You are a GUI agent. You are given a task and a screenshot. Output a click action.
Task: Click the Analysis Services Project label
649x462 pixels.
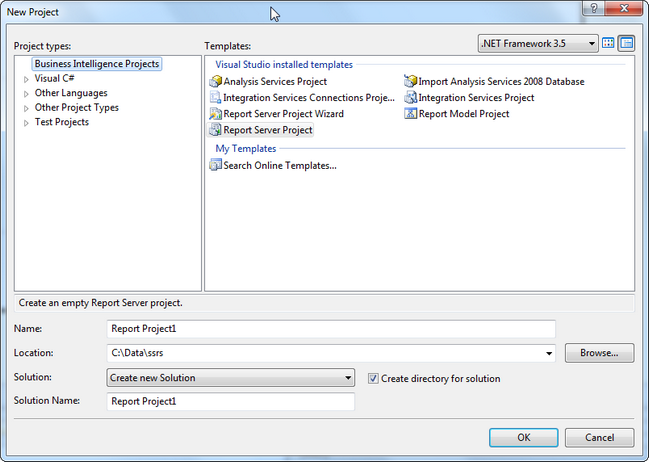tap(275, 82)
